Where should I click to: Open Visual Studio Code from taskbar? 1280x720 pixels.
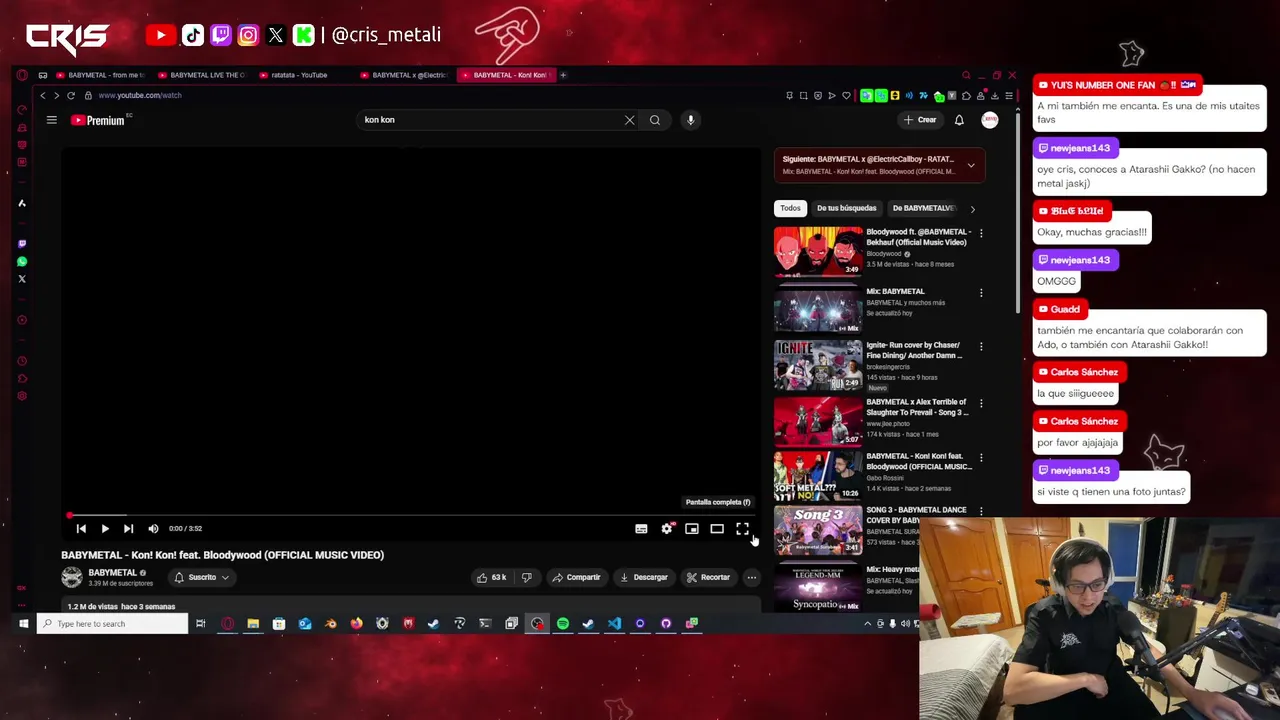pyautogui.click(x=614, y=624)
